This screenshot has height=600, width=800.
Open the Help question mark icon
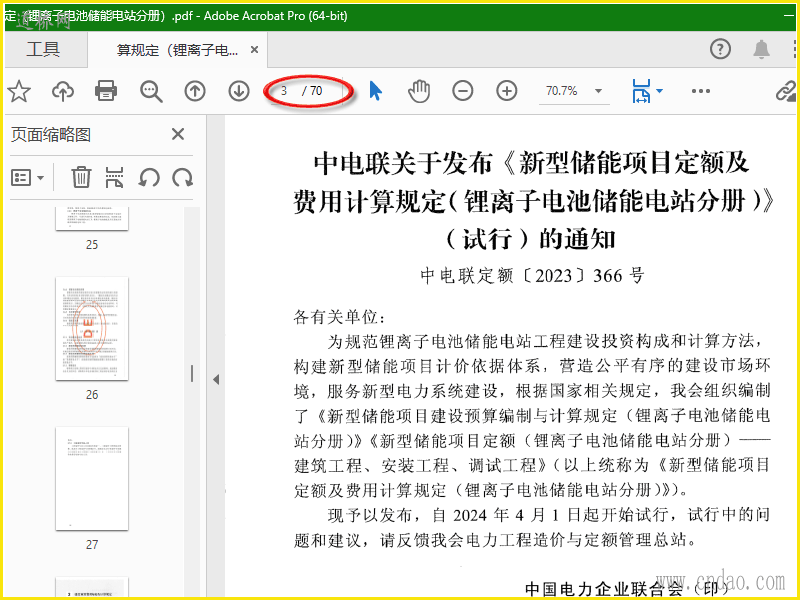(720, 49)
